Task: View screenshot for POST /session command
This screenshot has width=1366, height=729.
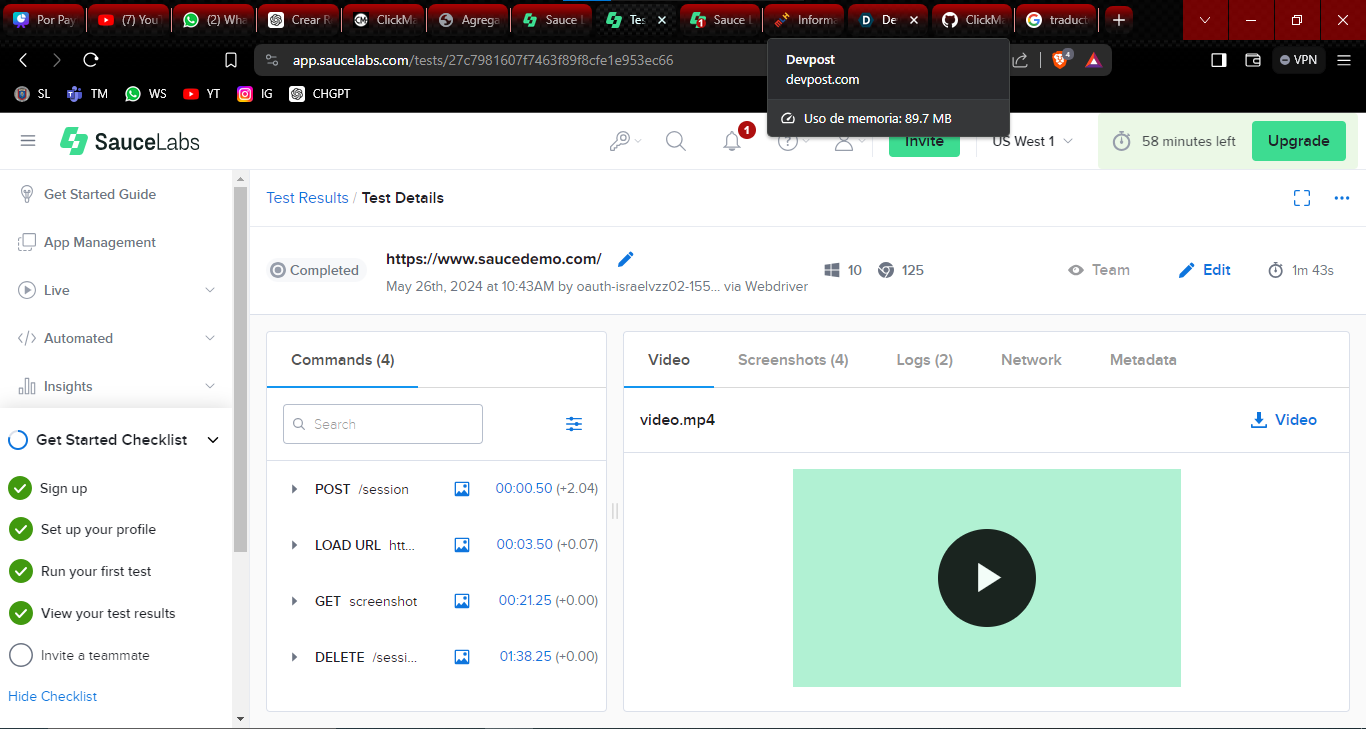Action: [462, 489]
